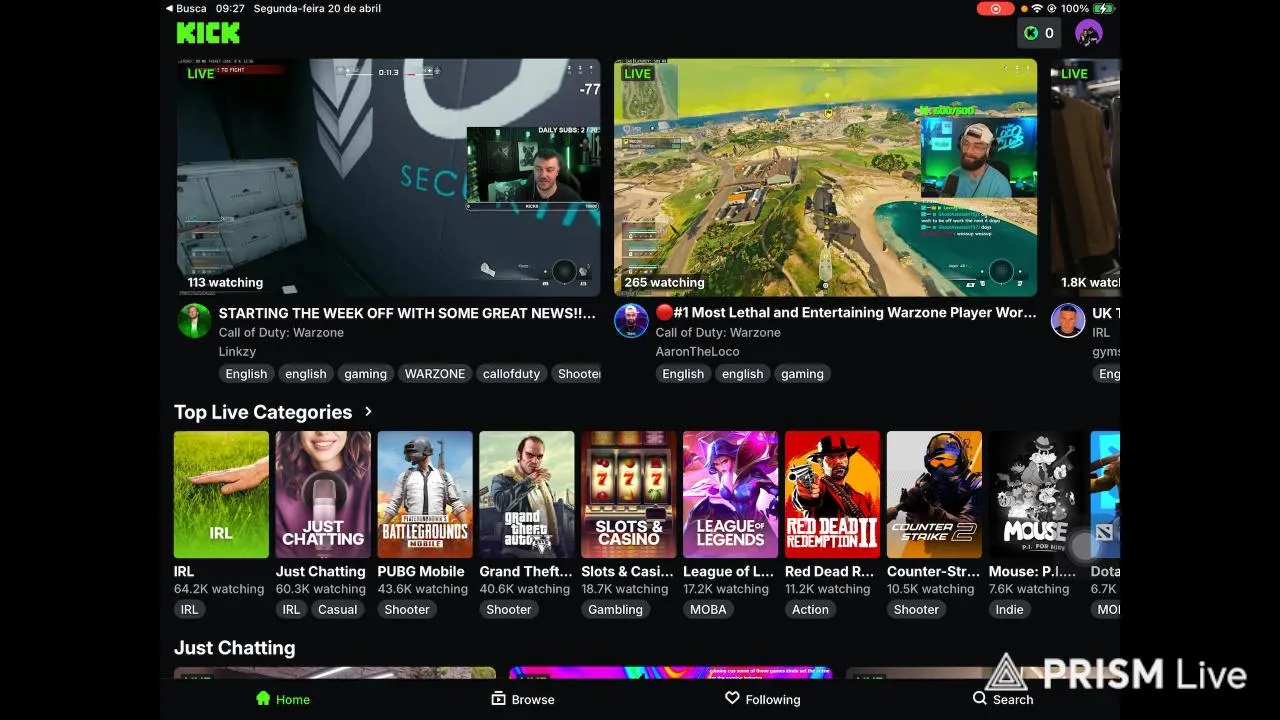Play AaronTheLoco's Warzone stream thumbnail
1280x720 pixels.
click(x=825, y=177)
